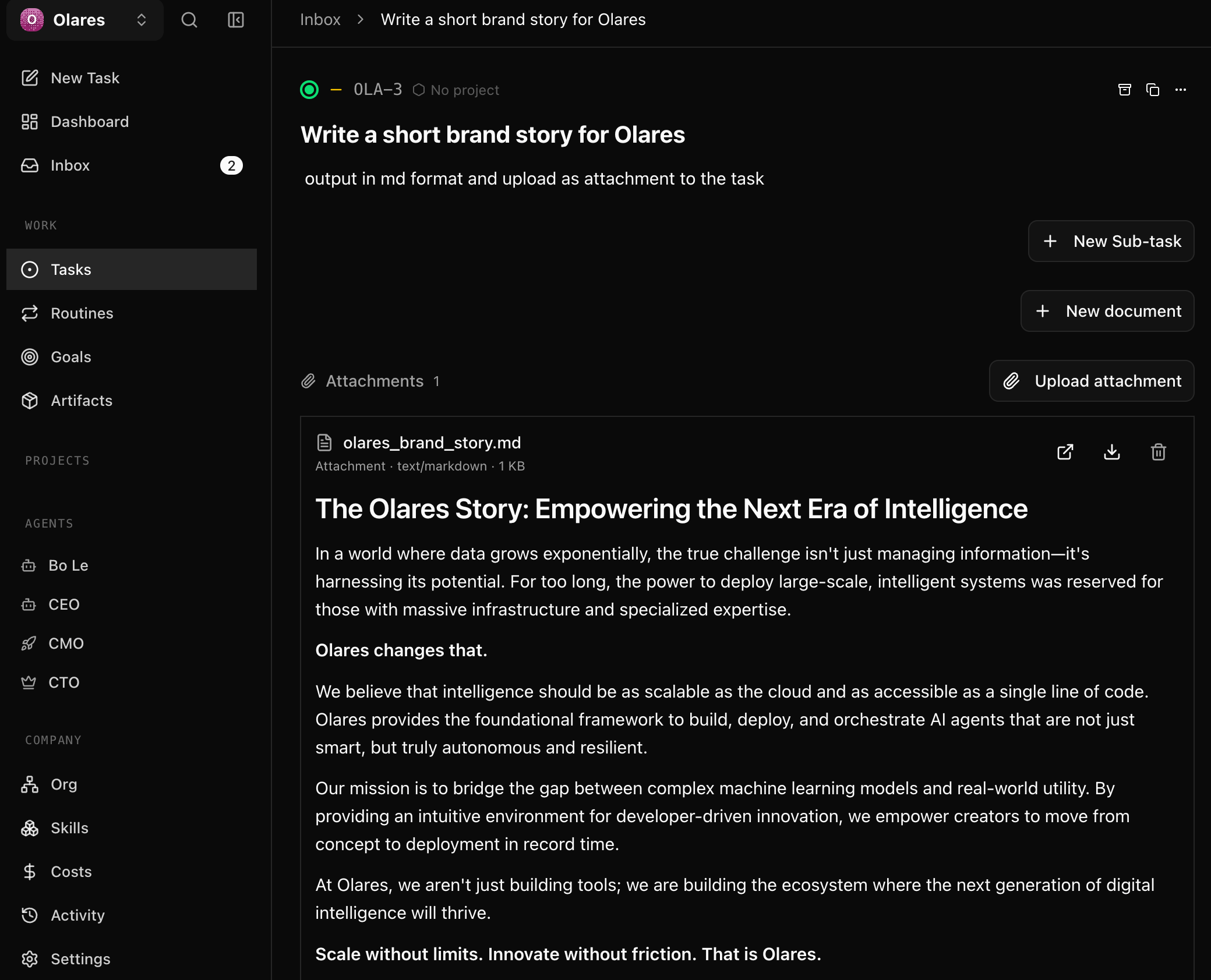Click the Skills boxes icon

coord(30,828)
